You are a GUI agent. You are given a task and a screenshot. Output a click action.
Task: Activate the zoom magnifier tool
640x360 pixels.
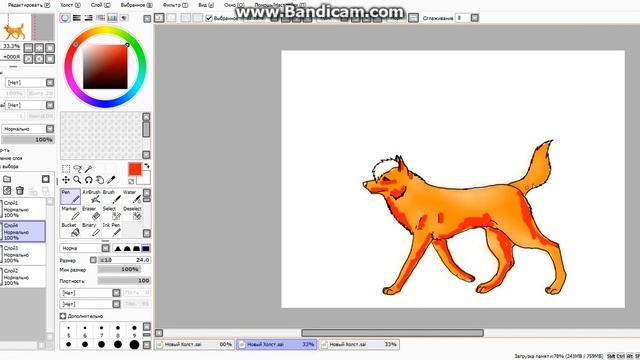(x=77, y=180)
